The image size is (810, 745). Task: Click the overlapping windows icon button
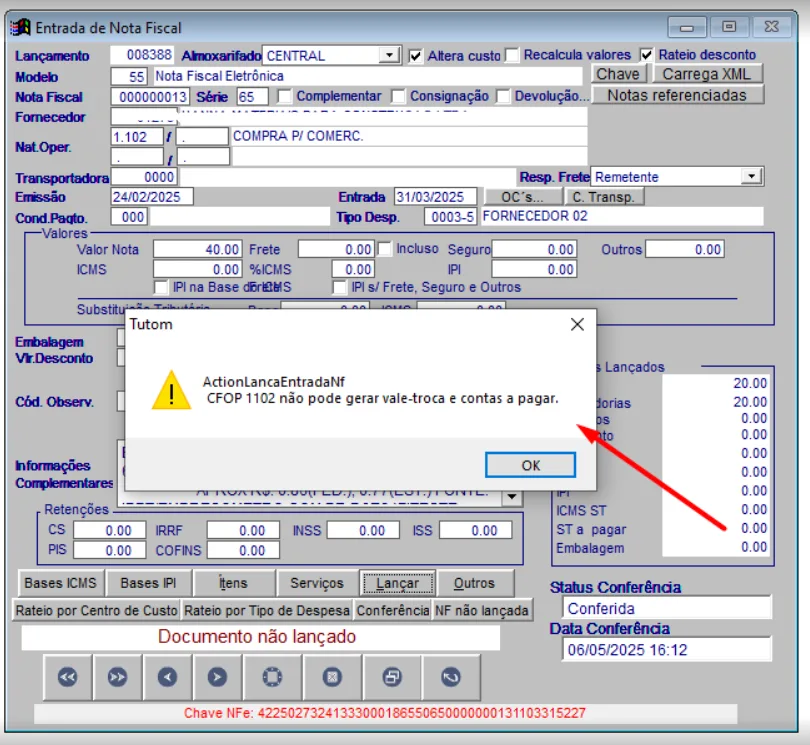coord(392,677)
